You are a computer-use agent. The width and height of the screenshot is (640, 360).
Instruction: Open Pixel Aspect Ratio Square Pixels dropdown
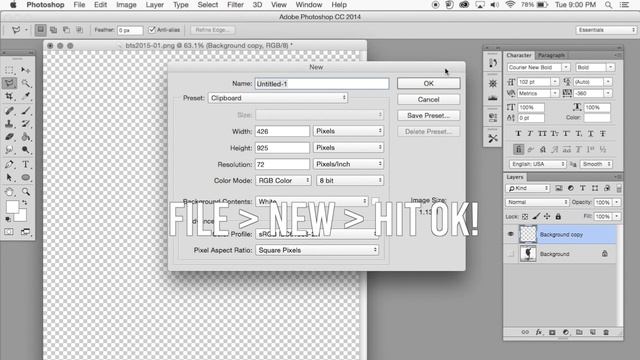click(317, 250)
